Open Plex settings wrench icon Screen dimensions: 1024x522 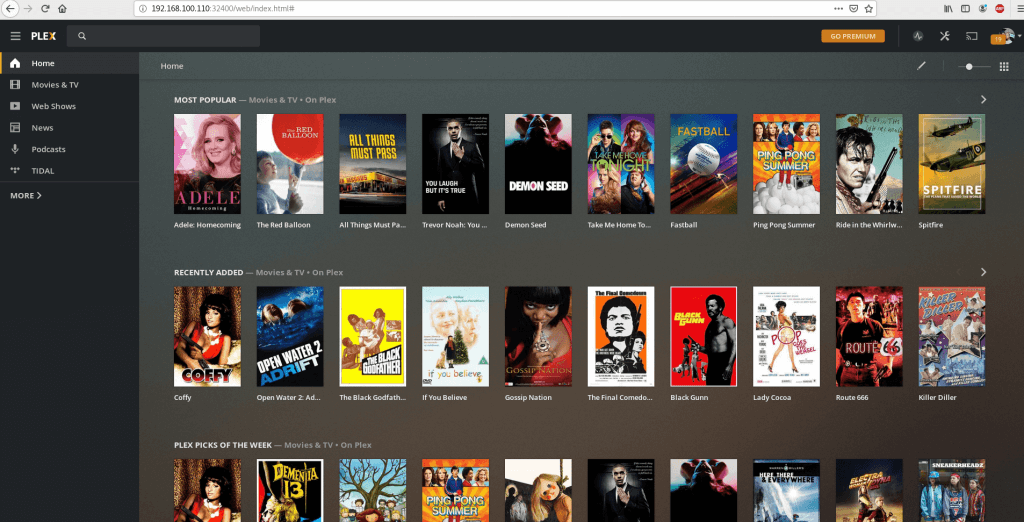coord(944,36)
